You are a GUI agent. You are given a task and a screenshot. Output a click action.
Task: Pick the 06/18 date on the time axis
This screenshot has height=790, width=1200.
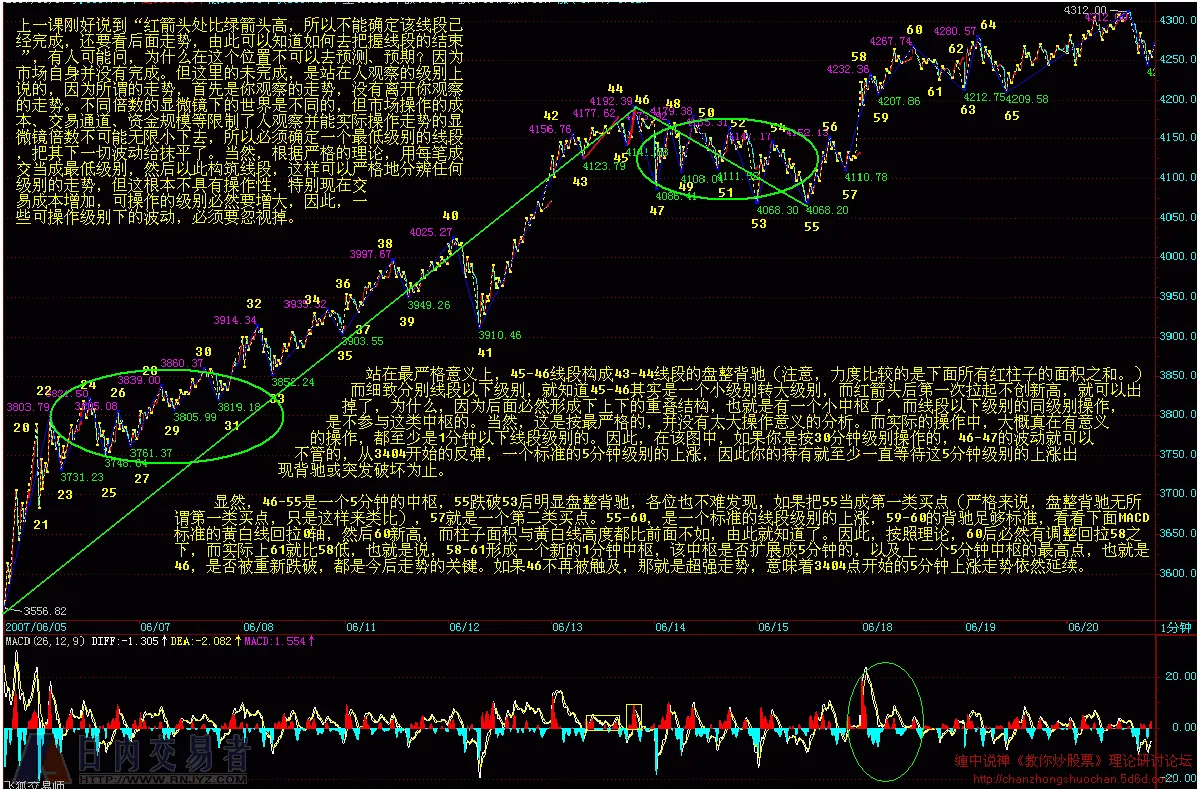(x=876, y=626)
